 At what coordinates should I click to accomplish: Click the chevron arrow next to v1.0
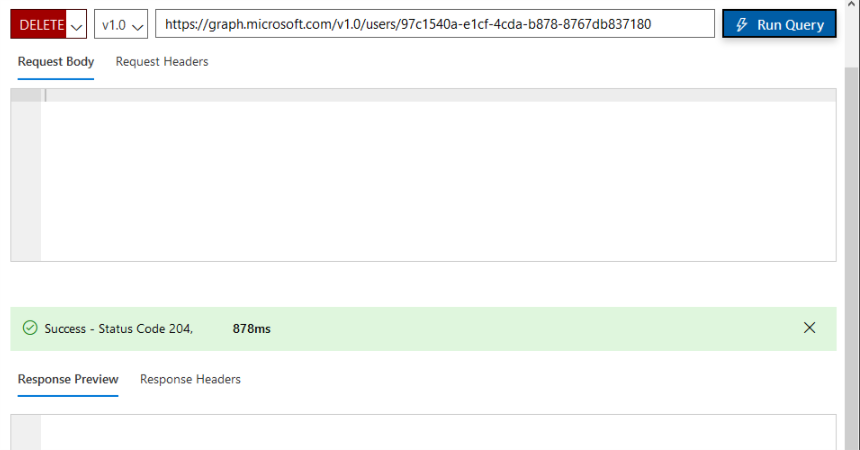pos(137,25)
